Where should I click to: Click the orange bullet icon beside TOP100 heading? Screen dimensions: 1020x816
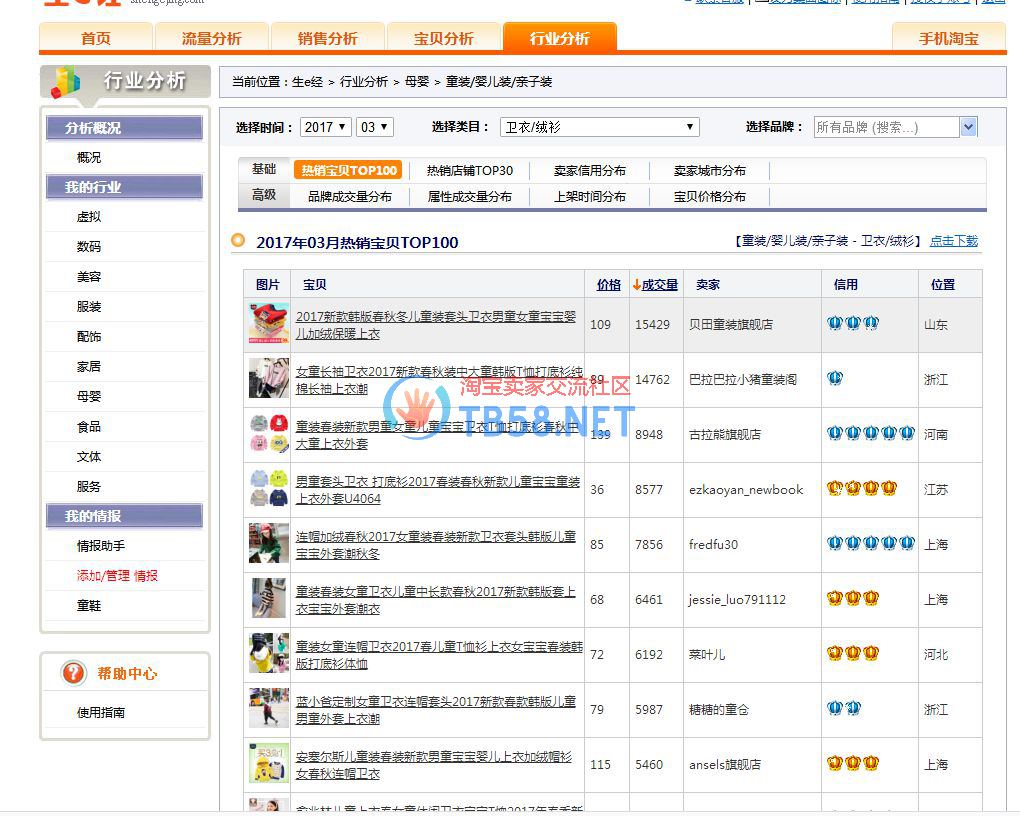[238, 240]
